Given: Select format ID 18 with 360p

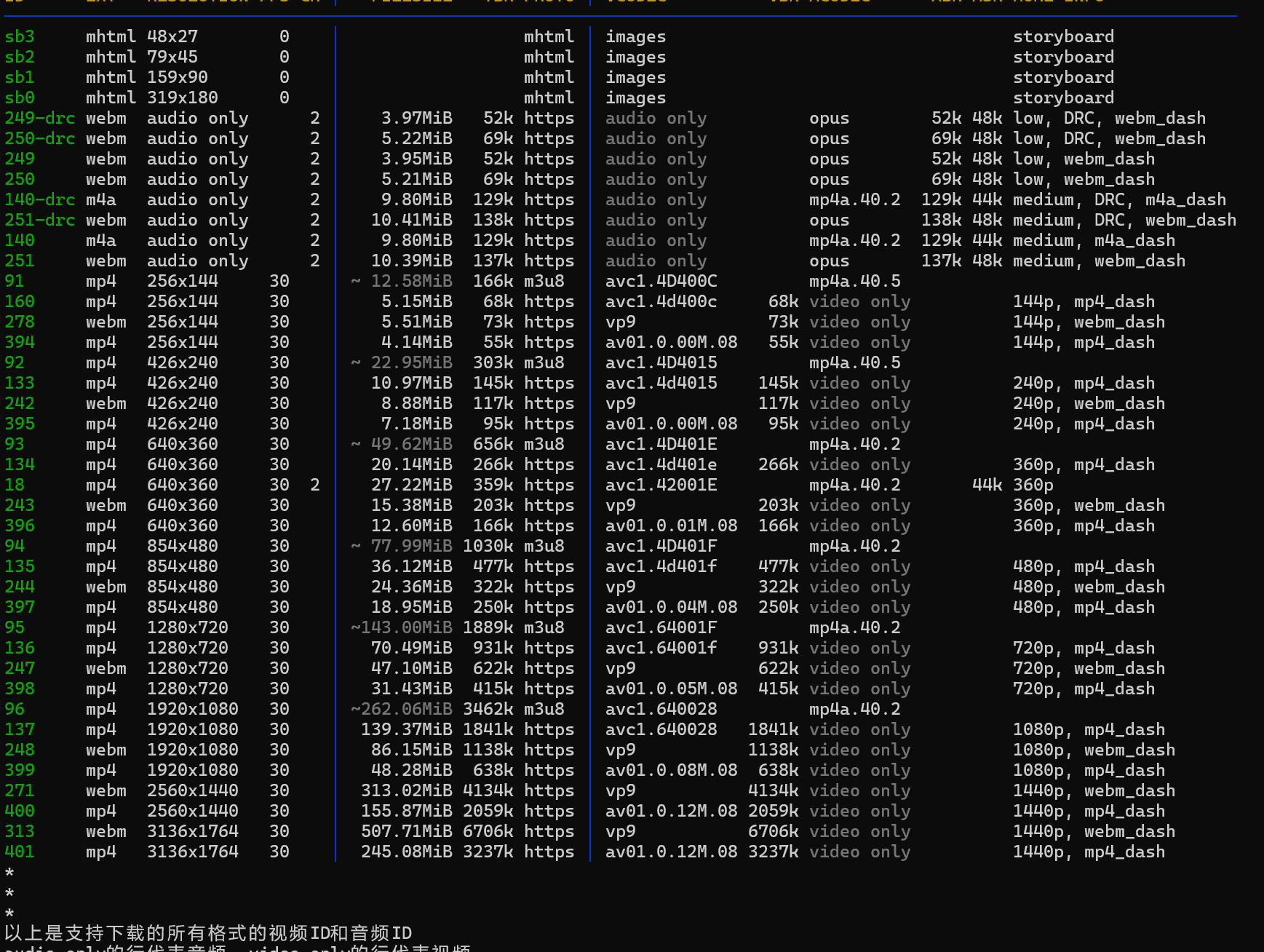Looking at the screenshot, I should pyautogui.click(x=15, y=485).
